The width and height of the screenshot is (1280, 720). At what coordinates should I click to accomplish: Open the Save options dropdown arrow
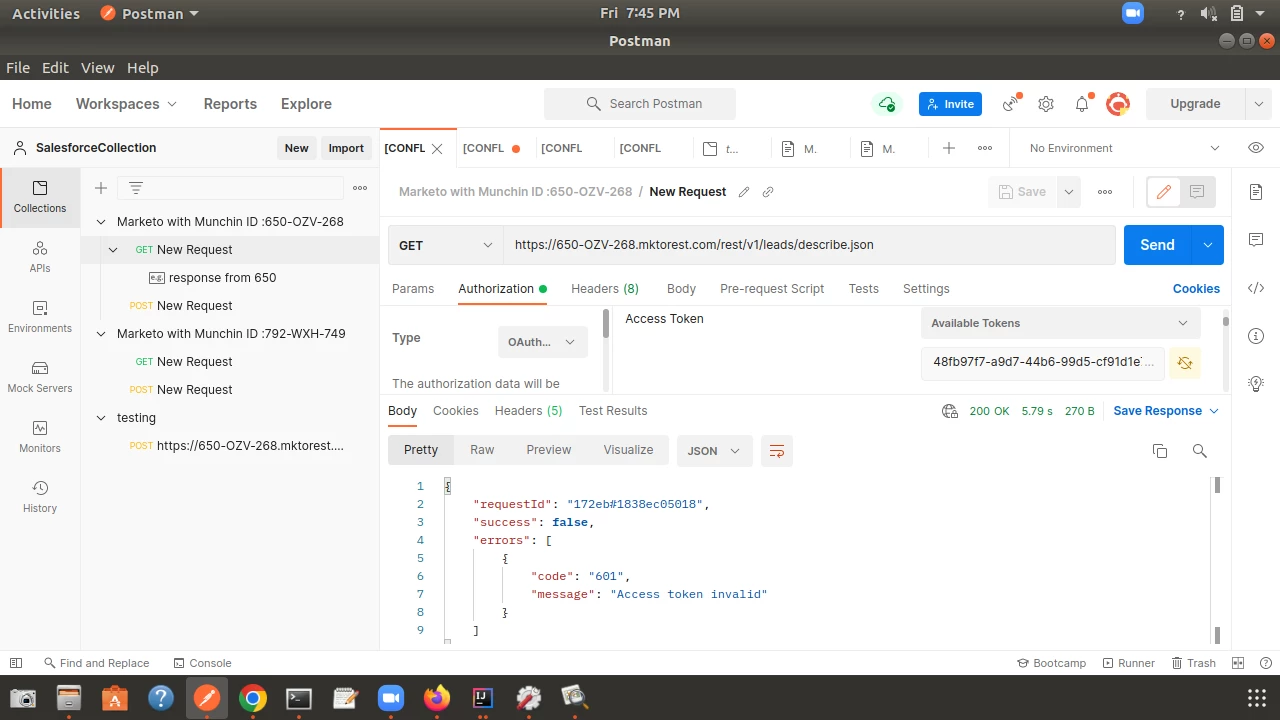coord(1069,192)
